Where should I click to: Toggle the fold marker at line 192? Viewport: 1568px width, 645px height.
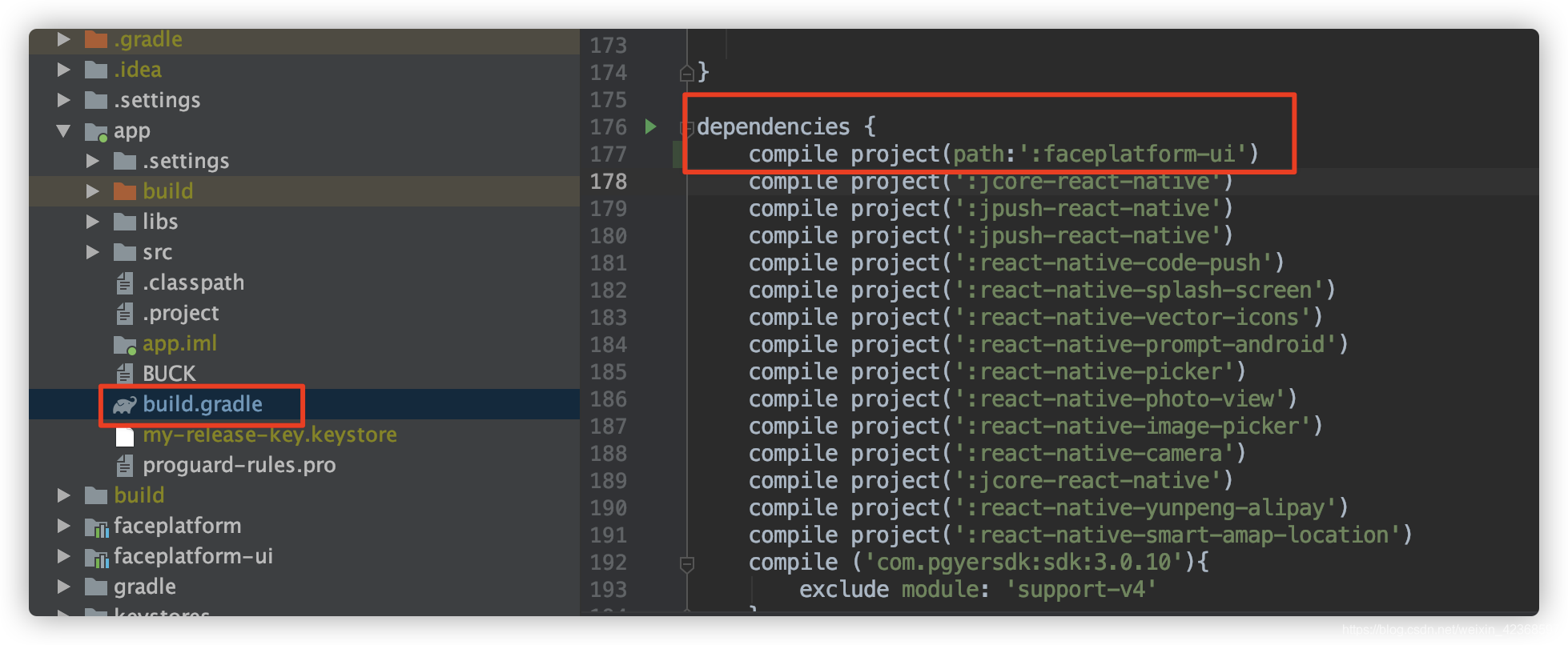(686, 564)
